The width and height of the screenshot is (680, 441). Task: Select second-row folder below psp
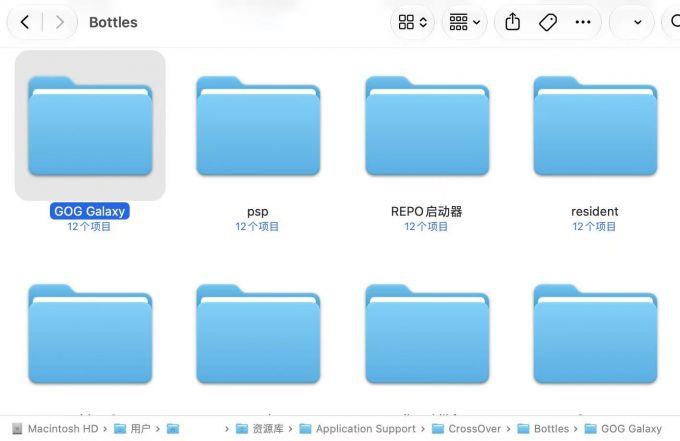click(258, 334)
